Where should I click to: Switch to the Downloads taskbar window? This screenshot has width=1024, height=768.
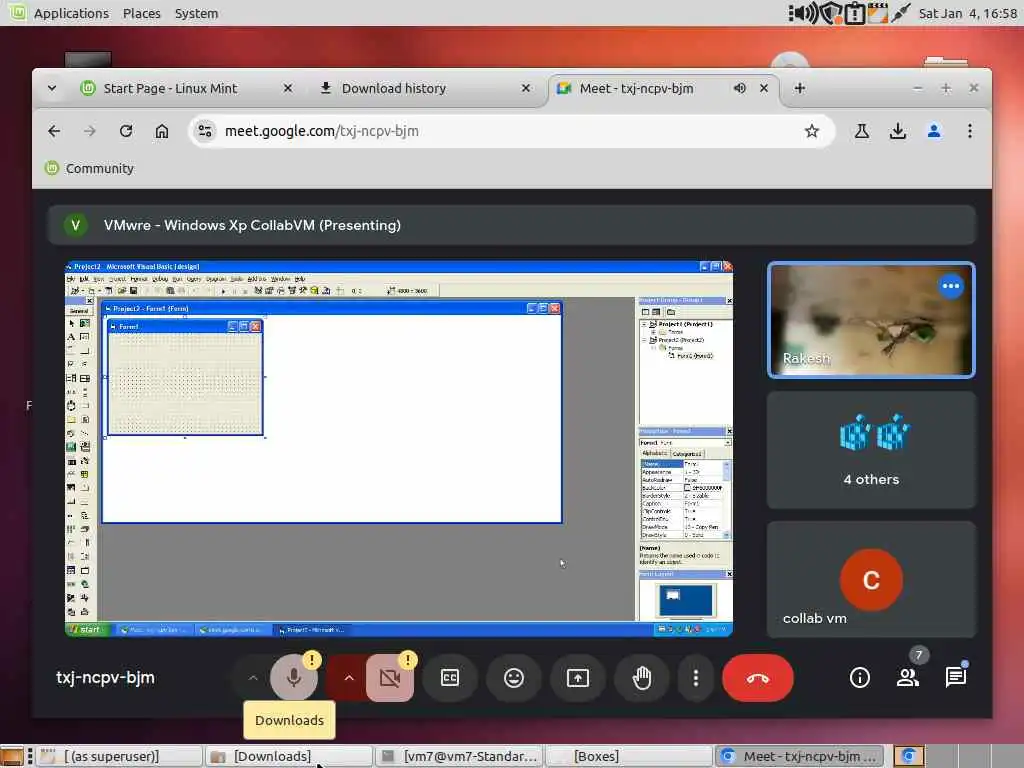[x=287, y=756]
